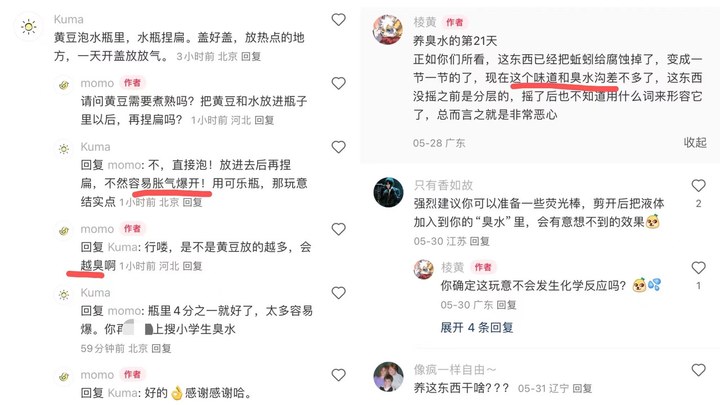Reply to Kuma's soybean bottle comment
The height and width of the screenshot is (405, 720).
pyautogui.click(x=251, y=56)
